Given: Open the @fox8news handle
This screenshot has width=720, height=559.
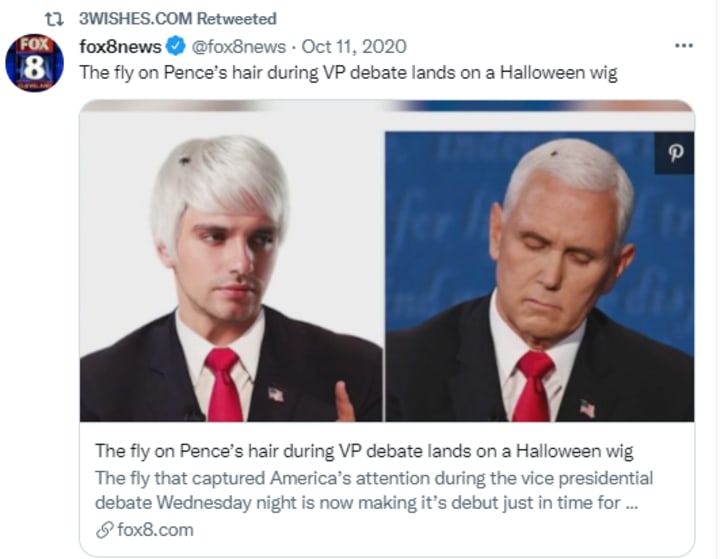Looking at the screenshot, I should [x=238, y=46].
